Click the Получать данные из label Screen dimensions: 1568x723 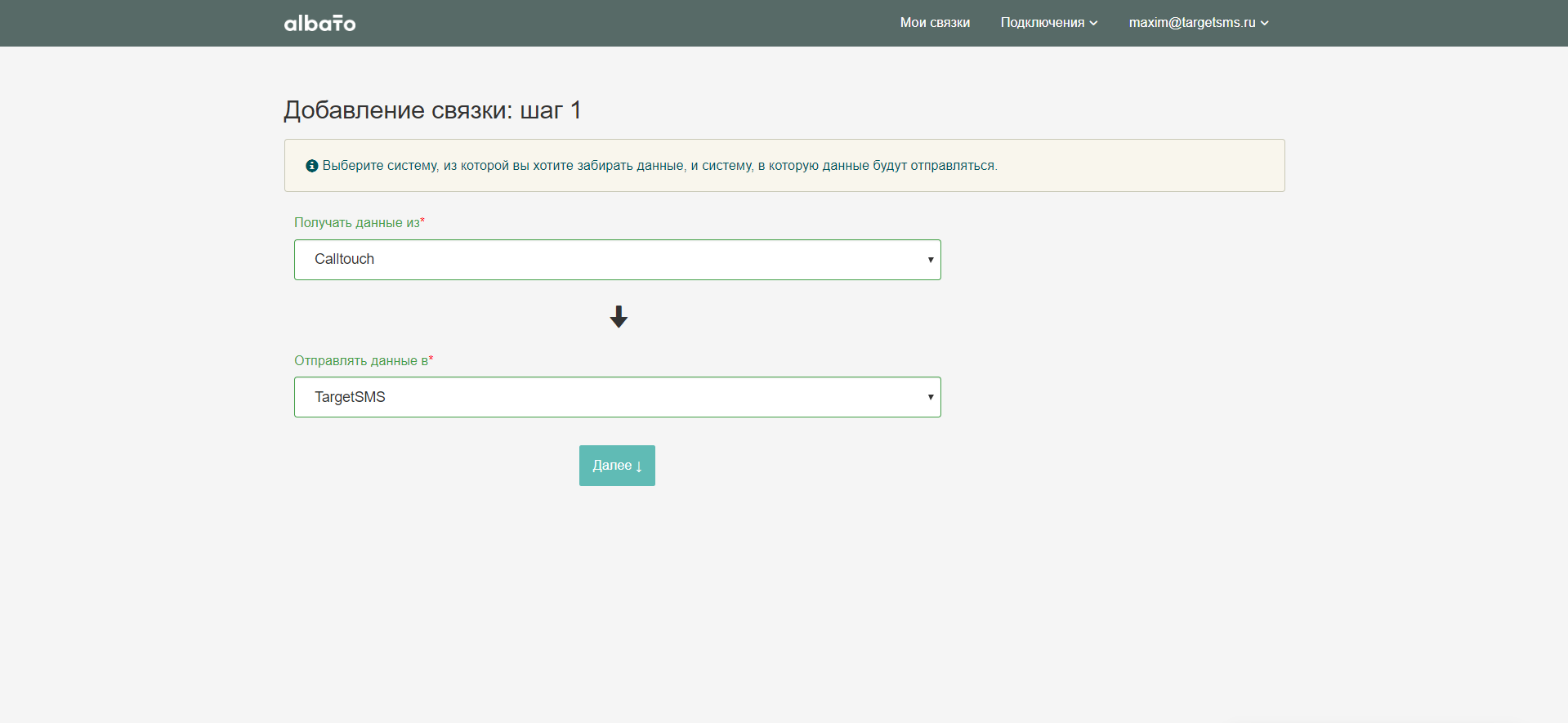pos(360,222)
